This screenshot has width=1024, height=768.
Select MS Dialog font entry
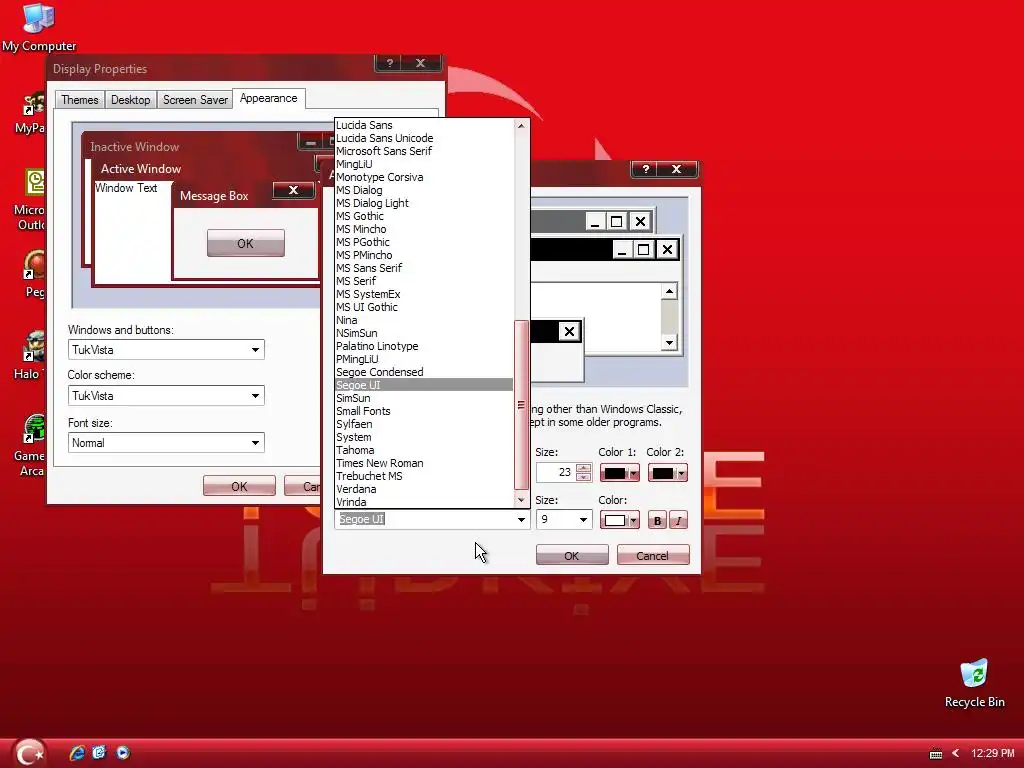click(424, 191)
